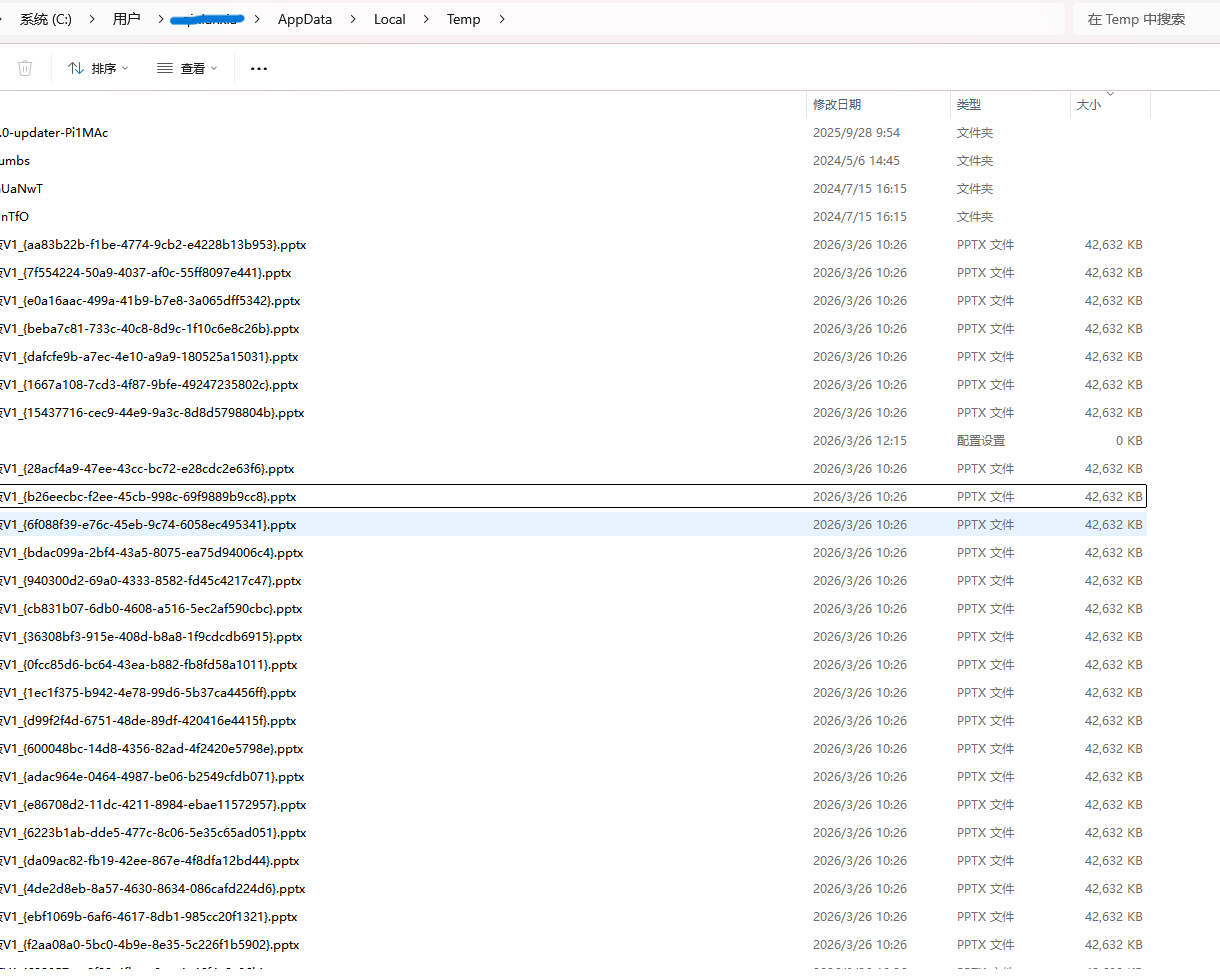Select file {0fcc85d6-bc64-43ea-b882-fb8fd58a1011}.pptx
Image resolution: width=1220 pixels, height=976 pixels.
point(573,664)
